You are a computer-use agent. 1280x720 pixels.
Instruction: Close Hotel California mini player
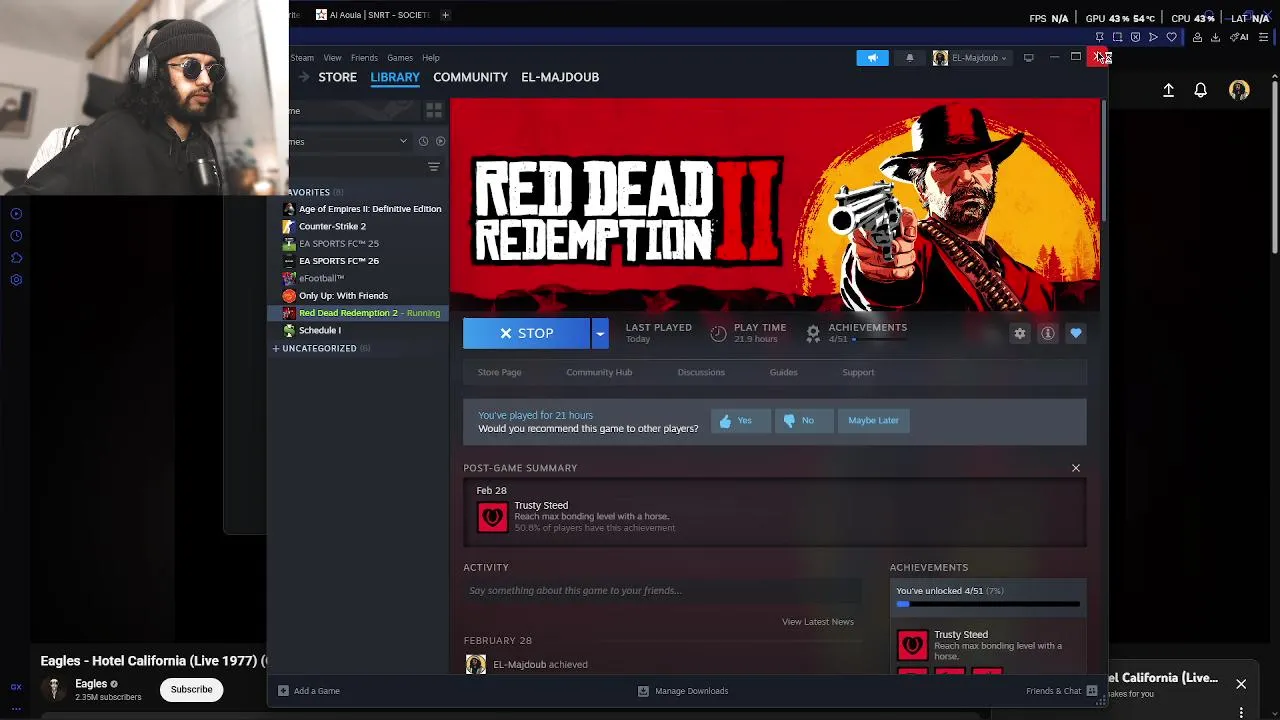click(1241, 685)
